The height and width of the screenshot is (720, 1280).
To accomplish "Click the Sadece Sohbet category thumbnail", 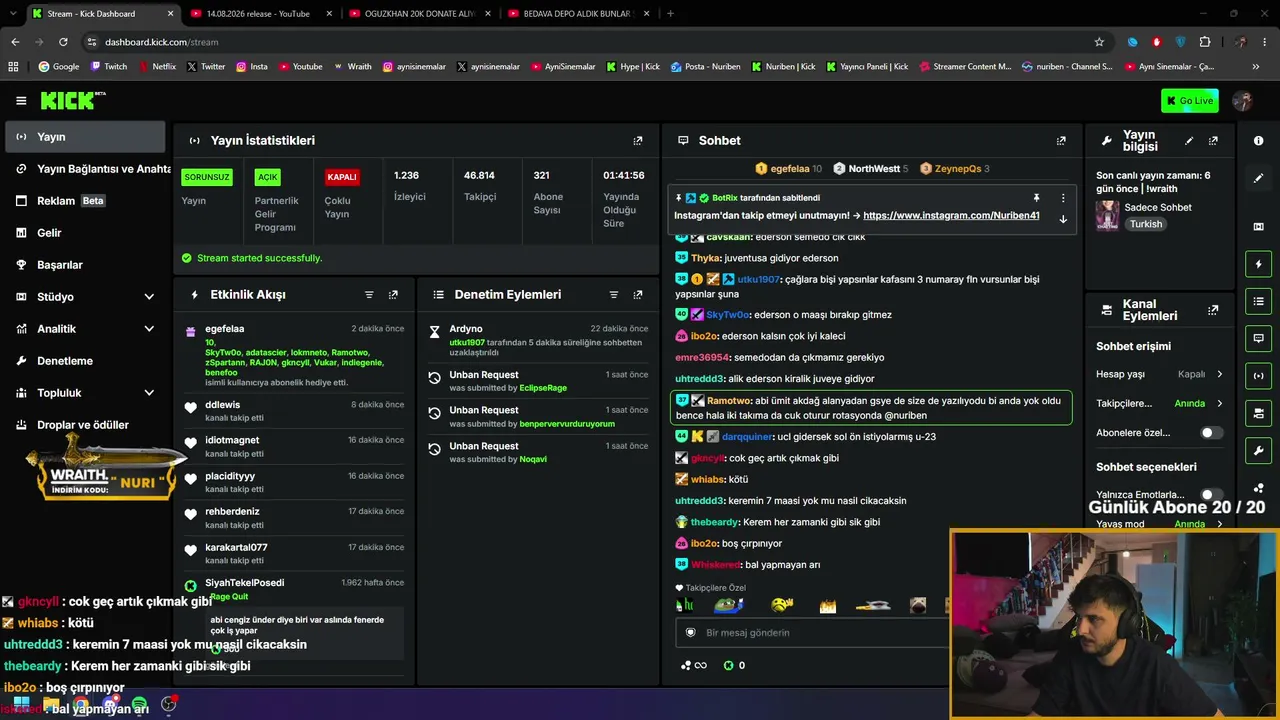I will (1107, 215).
